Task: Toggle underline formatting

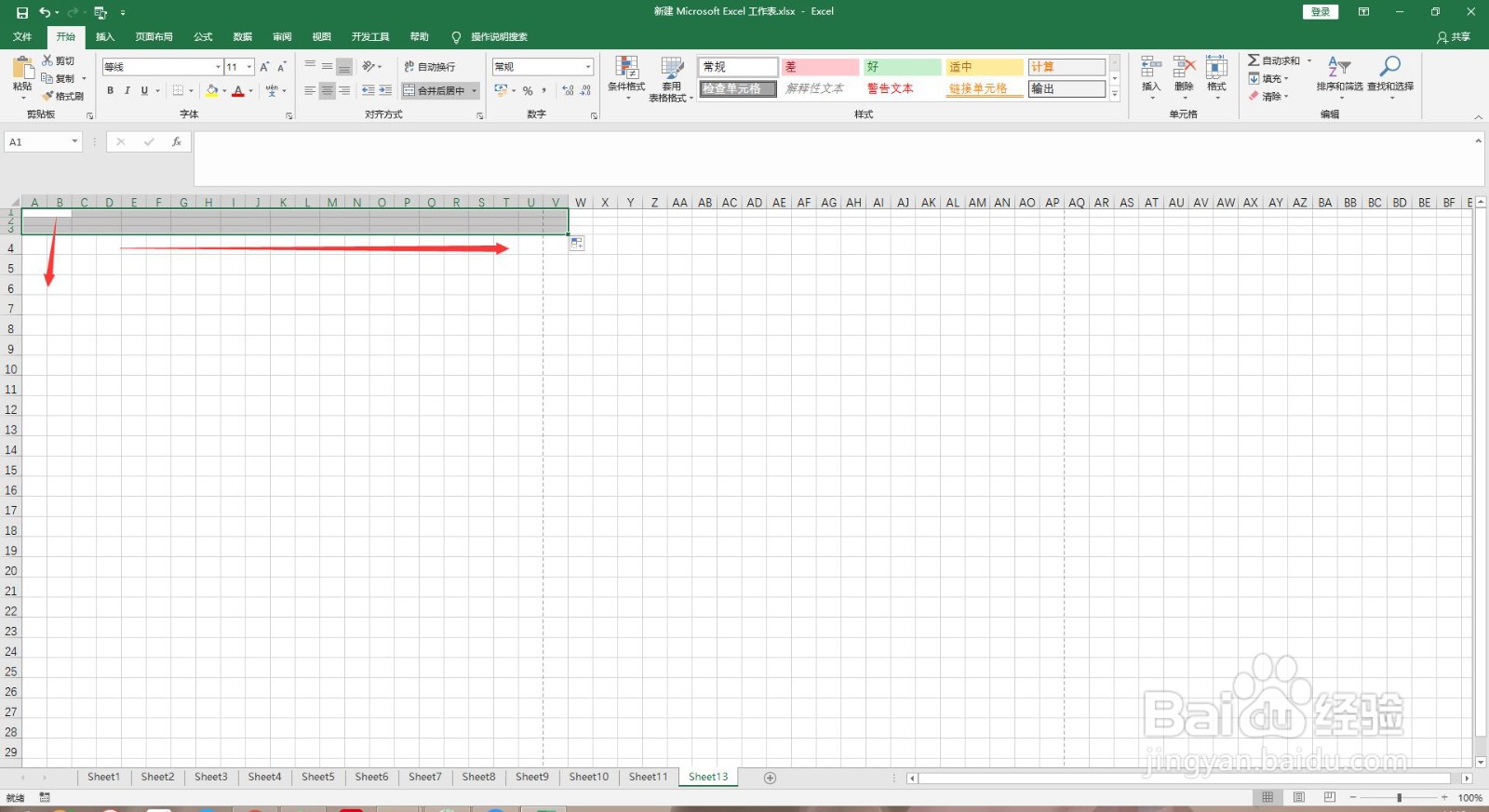Action: coord(144,90)
